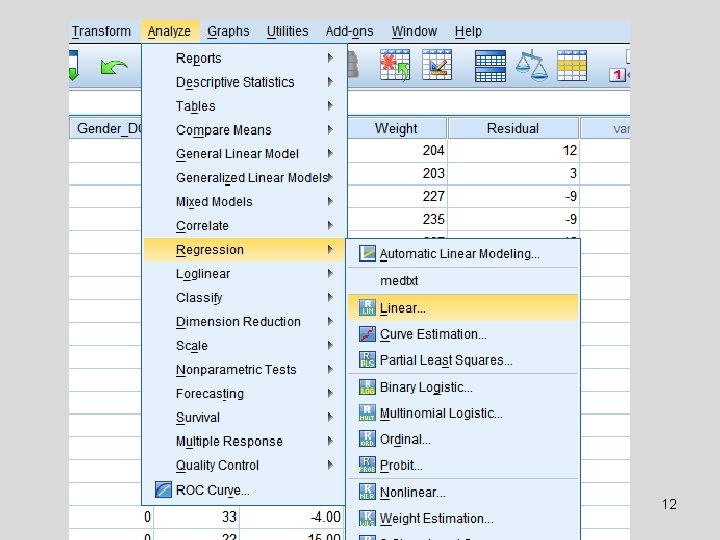Choose Automatic Linear Modeling... entry

[x=463, y=253]
